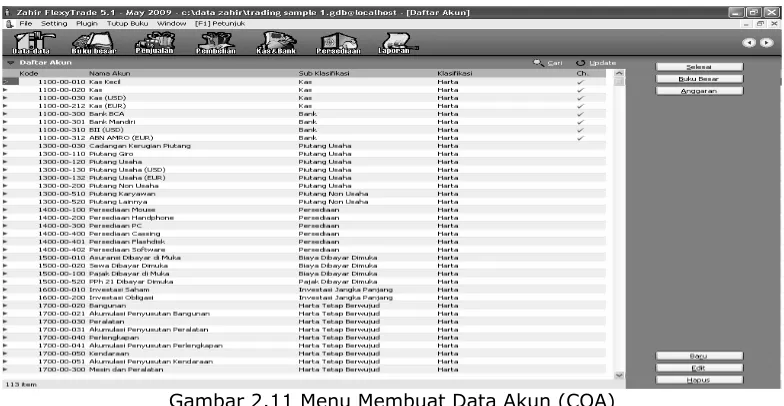
Task: Select the Akumulasi Penyusutan Kendaraan row
Action: pyautogui.click(x=304, y=362)
